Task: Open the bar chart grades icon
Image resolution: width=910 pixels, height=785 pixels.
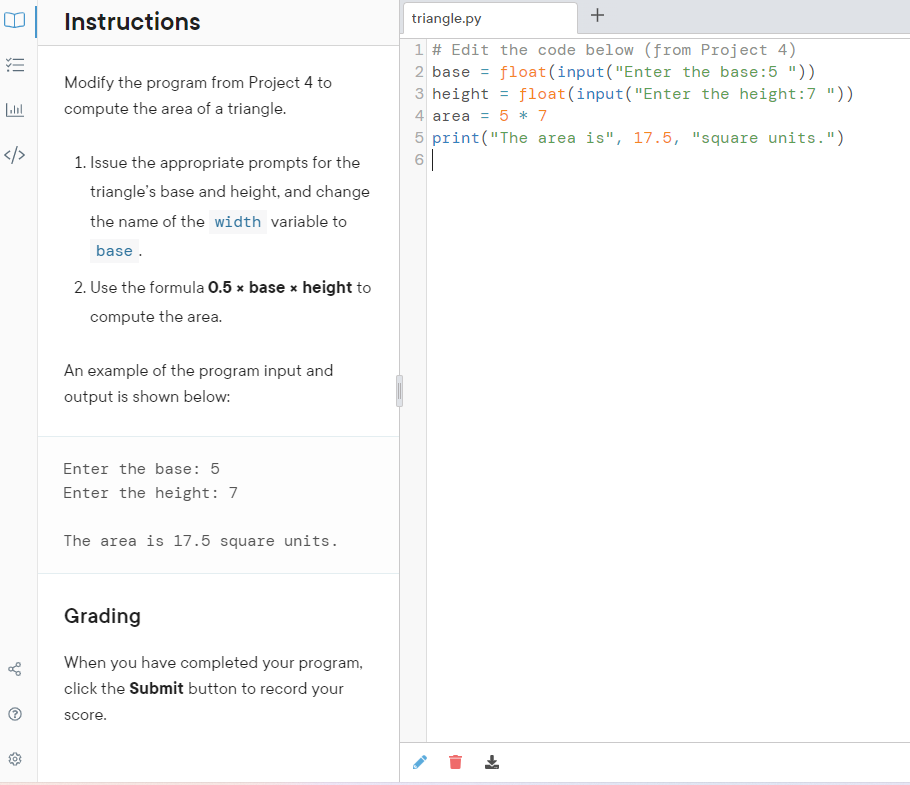Action: (x=15, y=109)
